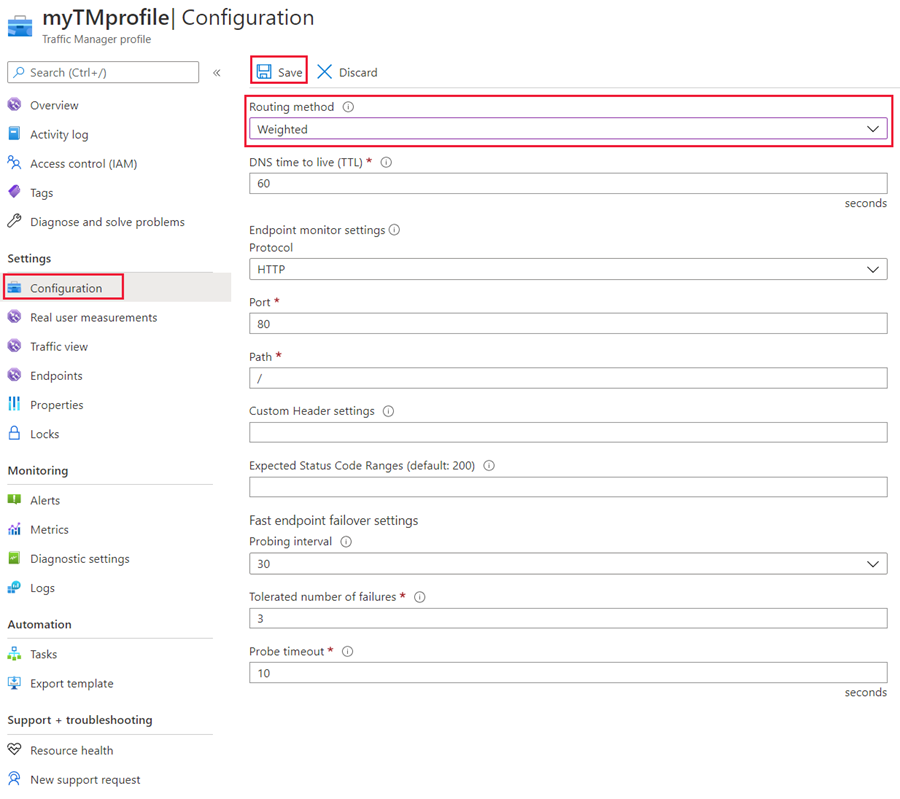Click New support request link

(x=85, y=780)
